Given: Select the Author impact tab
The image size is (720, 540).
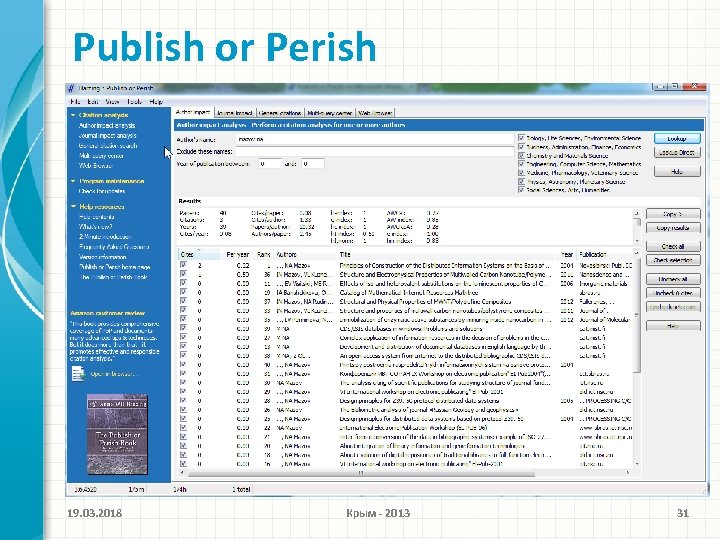Looking at the screenshot, I should pyautogui.click(x=193, y=112).
